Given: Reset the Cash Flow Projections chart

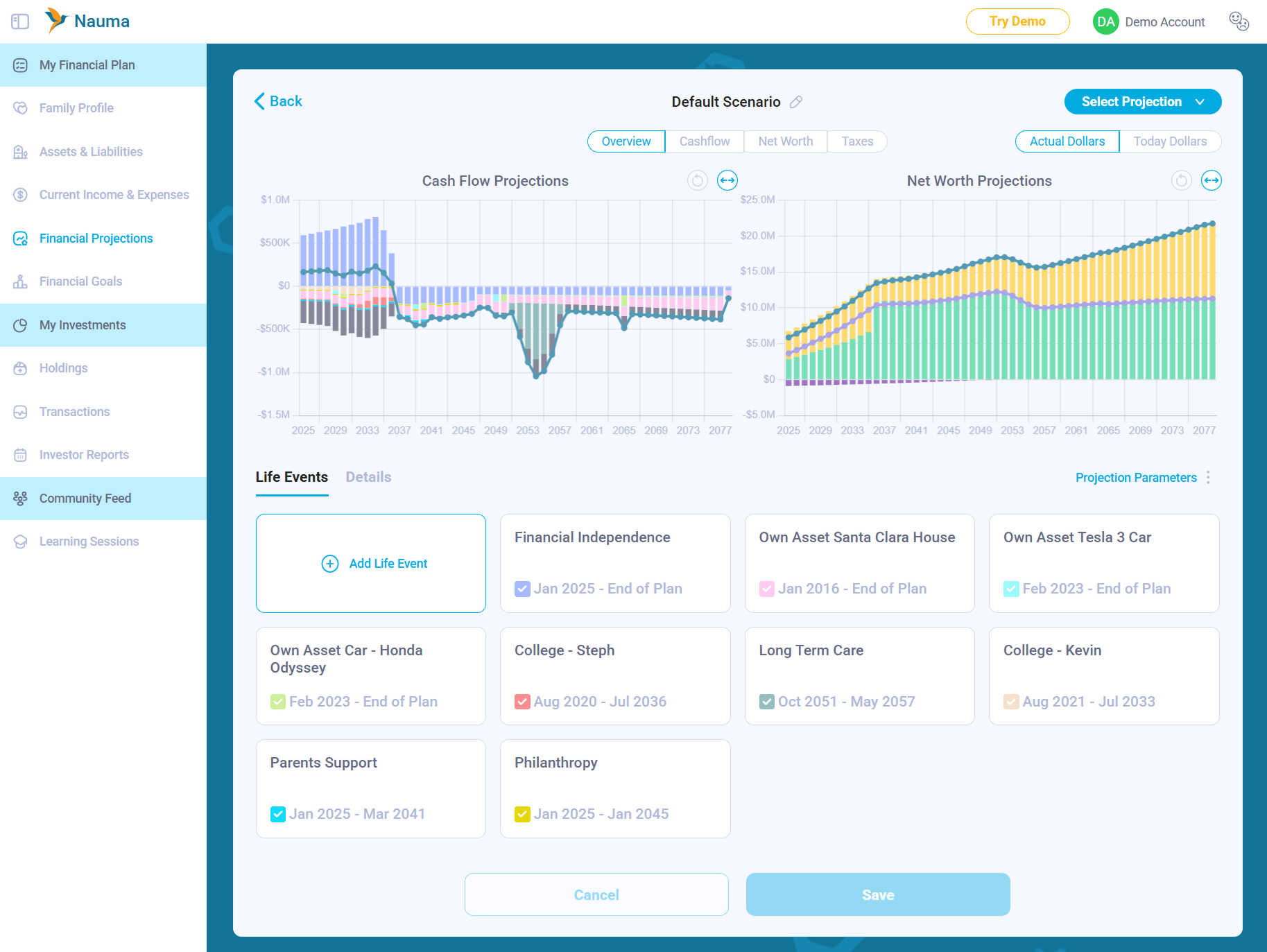Looking at the screenshot, I should coord(697,181).
